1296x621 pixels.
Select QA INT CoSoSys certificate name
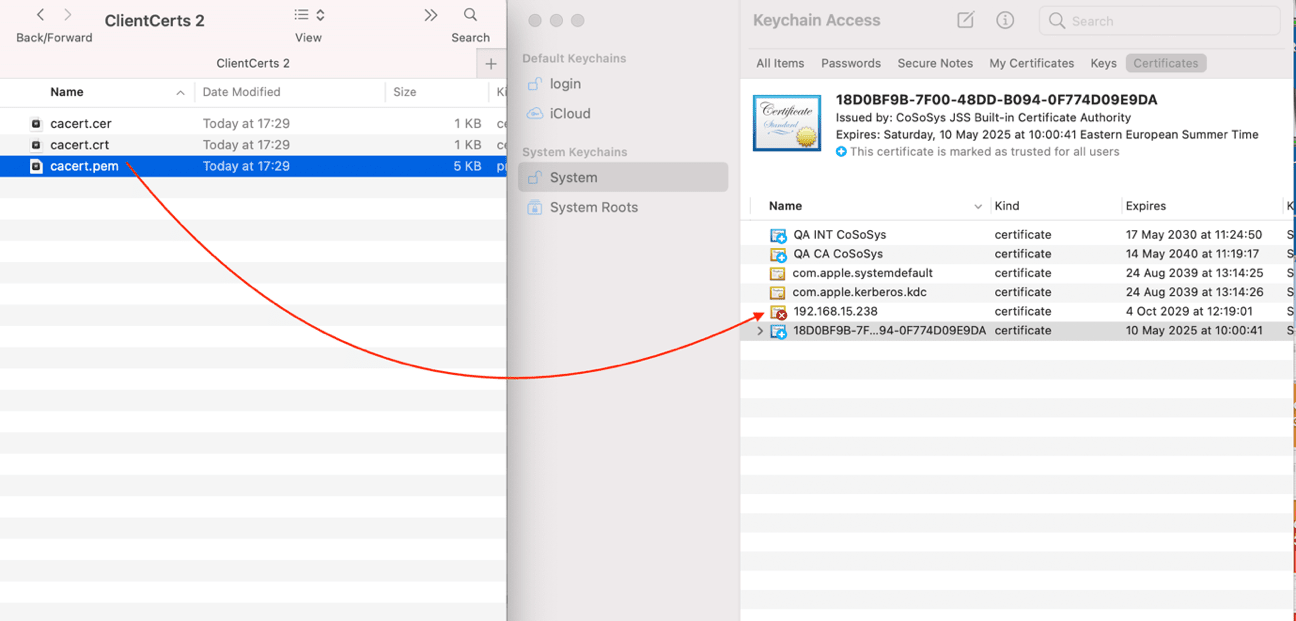click(840, 235)
